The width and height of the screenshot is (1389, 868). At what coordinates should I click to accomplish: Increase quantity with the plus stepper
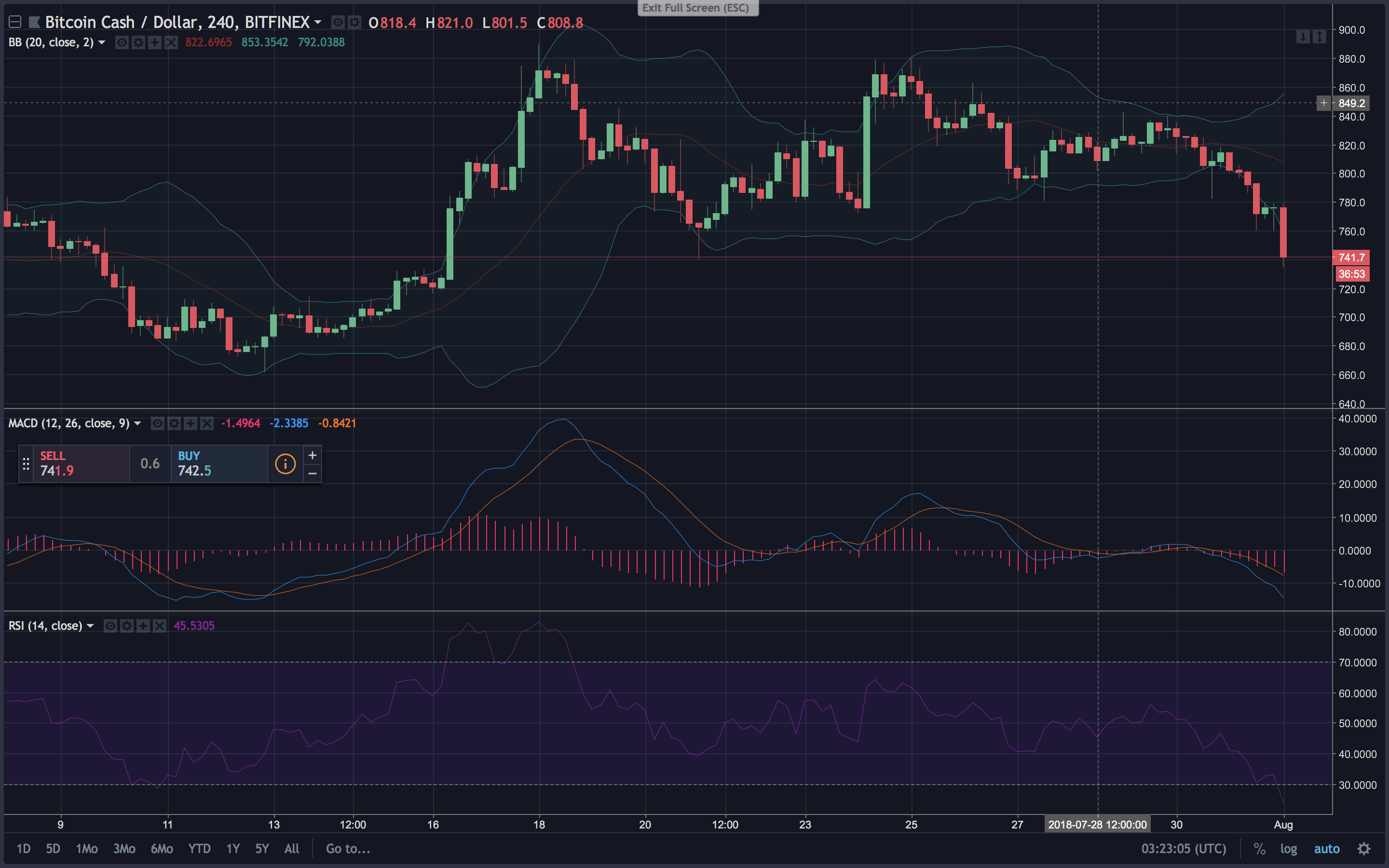point(312,455)
